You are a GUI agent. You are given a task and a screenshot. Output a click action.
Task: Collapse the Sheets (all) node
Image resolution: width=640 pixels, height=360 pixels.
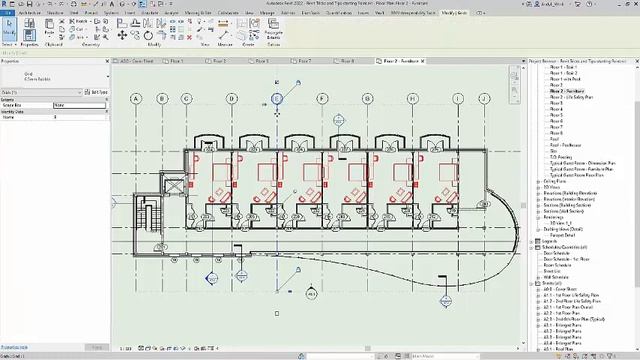[x=532, y=283]
